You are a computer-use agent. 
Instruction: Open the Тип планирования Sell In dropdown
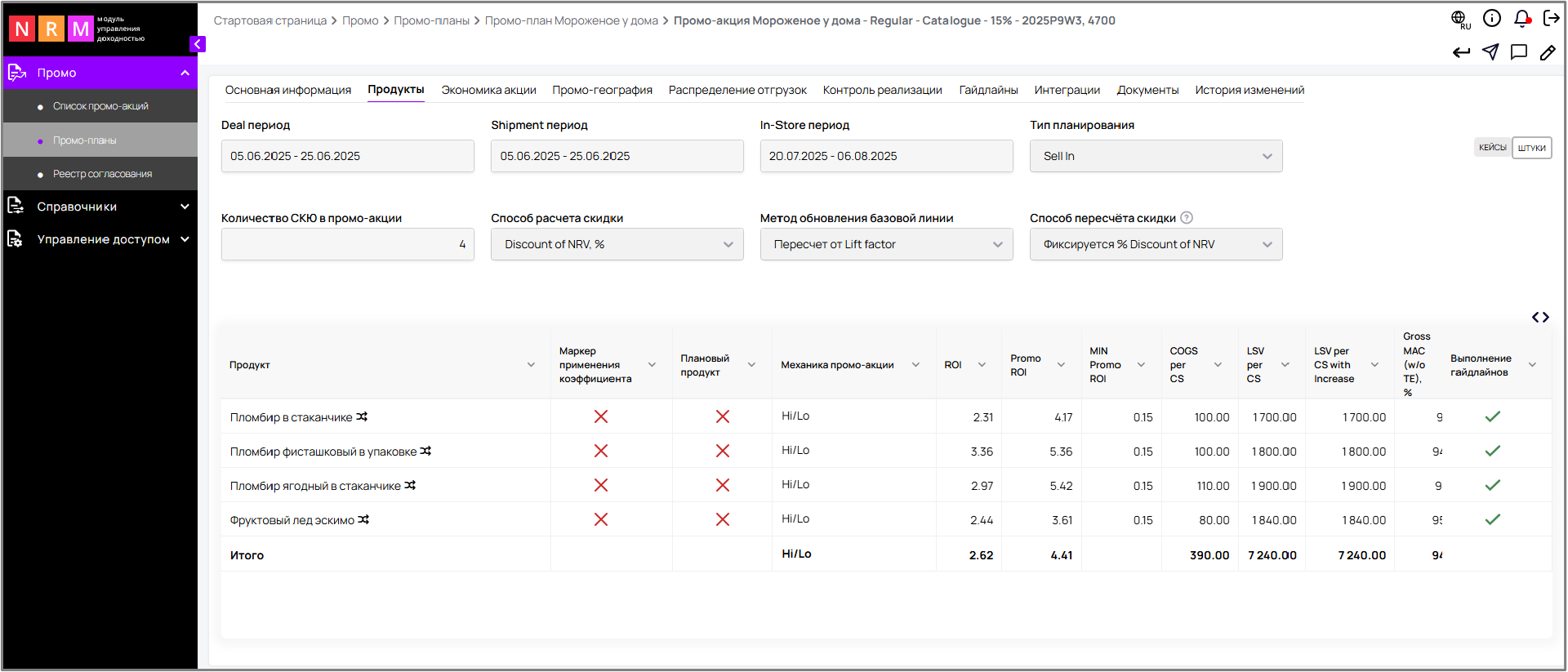(x=1156, y=156)
